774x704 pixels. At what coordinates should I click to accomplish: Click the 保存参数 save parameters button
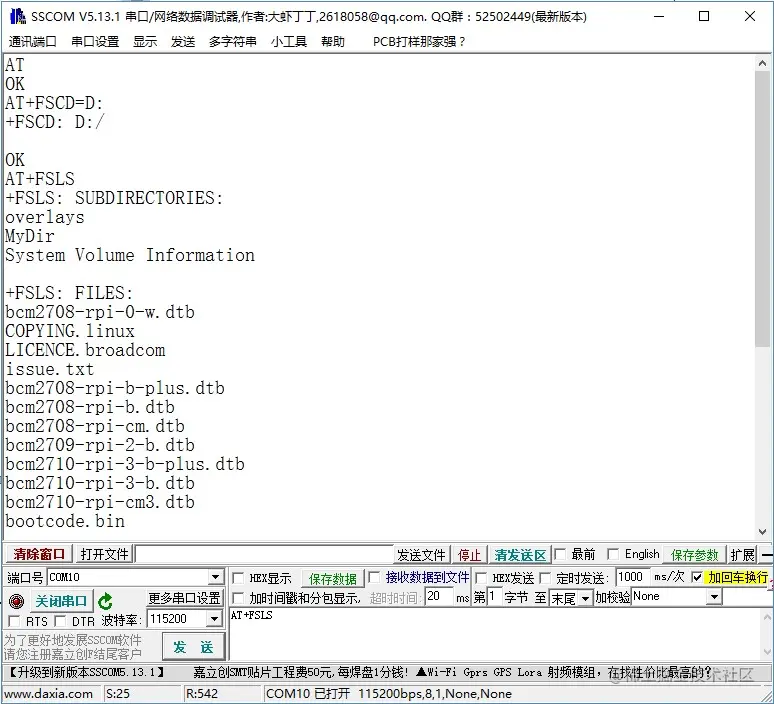click(695, 555)
